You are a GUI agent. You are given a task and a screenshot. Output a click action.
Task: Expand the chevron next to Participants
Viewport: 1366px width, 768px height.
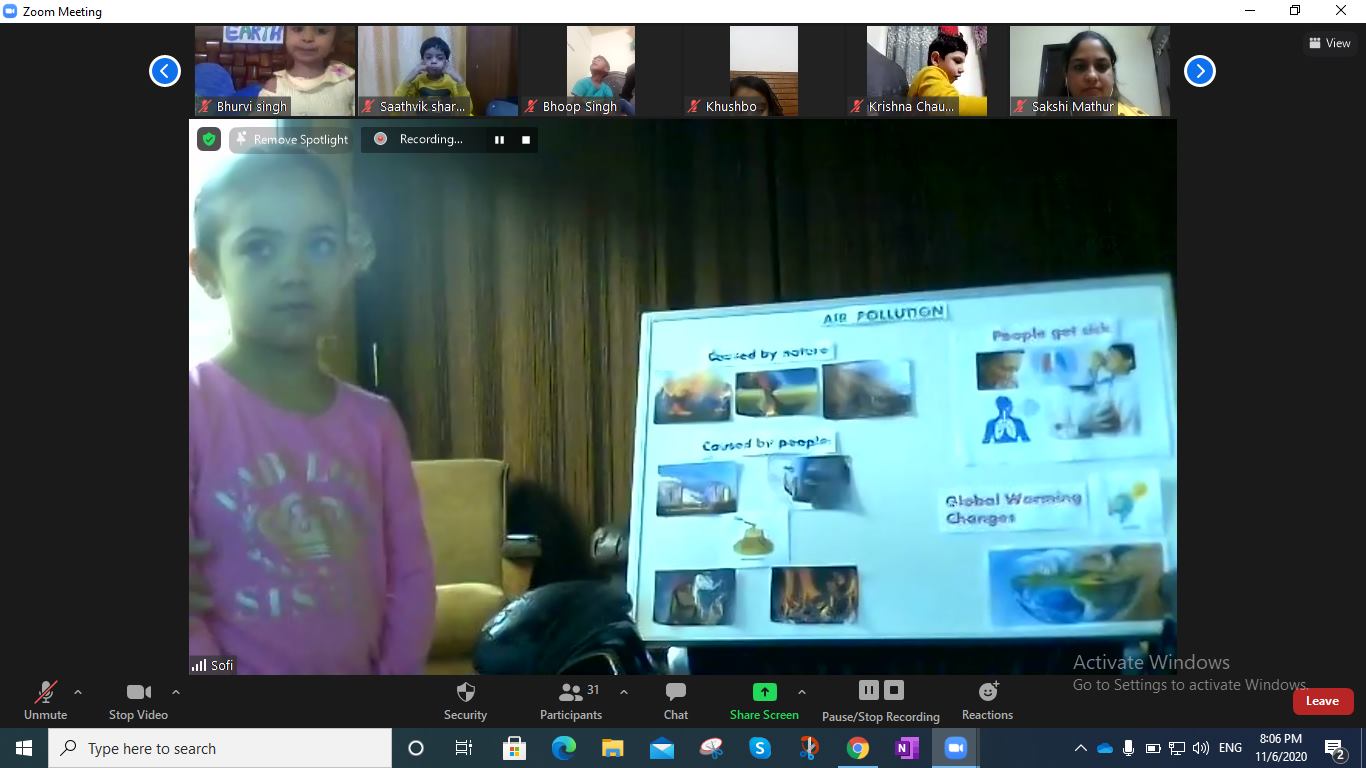624,692
